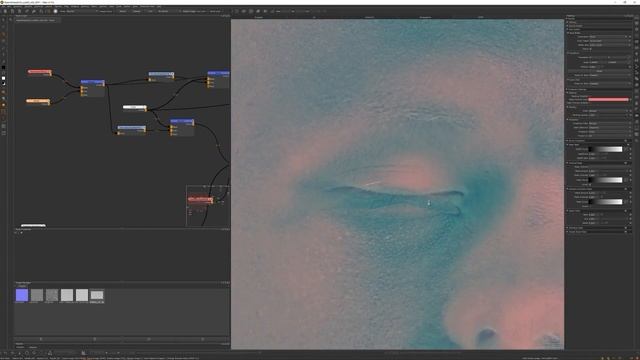Click the white background color swatch in left toolbar
640x360 pixels.
[x=4, y=78]
